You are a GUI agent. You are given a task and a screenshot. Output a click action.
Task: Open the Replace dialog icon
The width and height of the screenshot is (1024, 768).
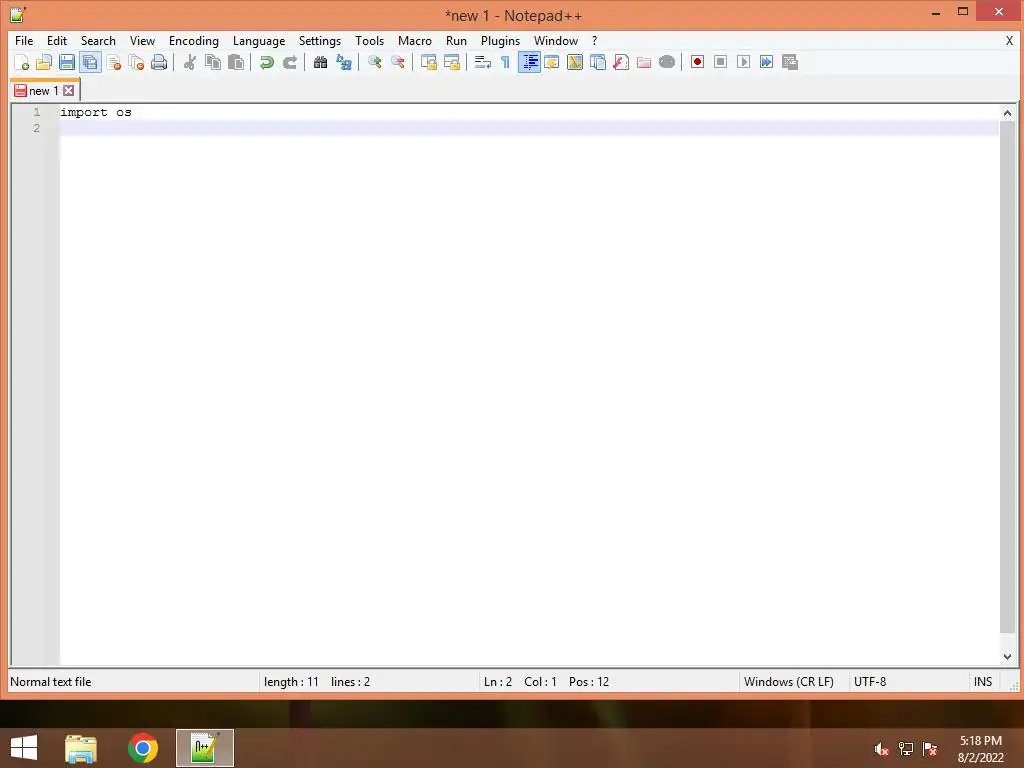coord(344,62)
